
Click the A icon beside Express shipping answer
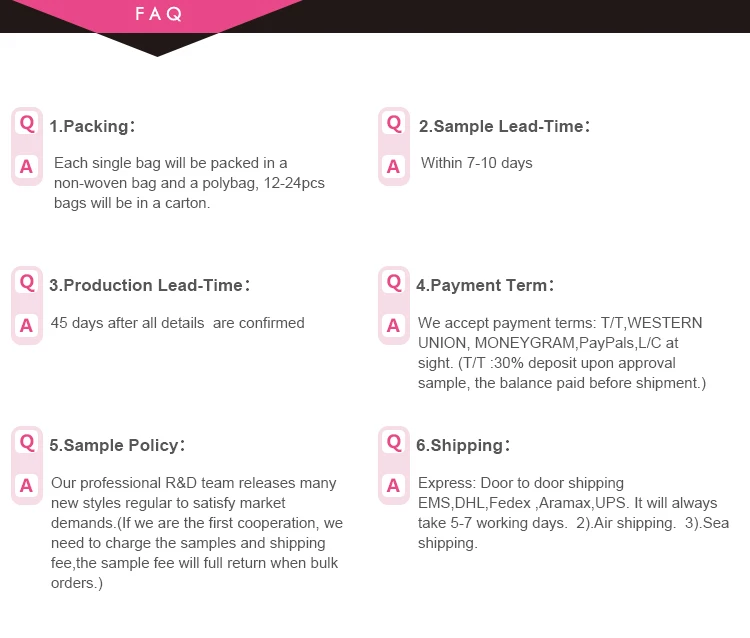(394, 486)
